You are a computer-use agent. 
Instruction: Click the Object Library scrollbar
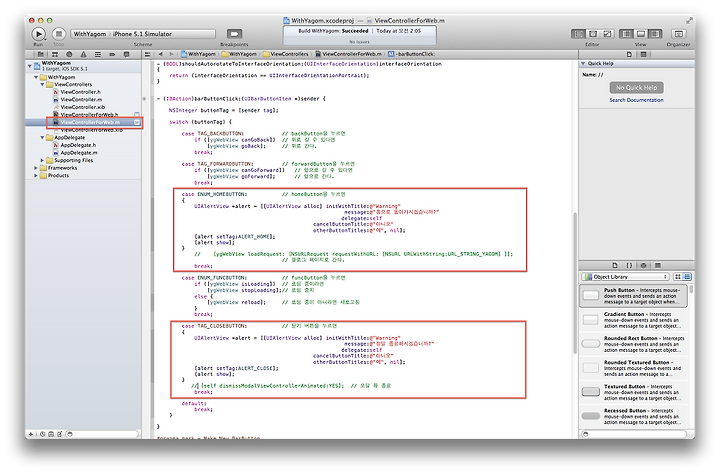tap(691, 289)
